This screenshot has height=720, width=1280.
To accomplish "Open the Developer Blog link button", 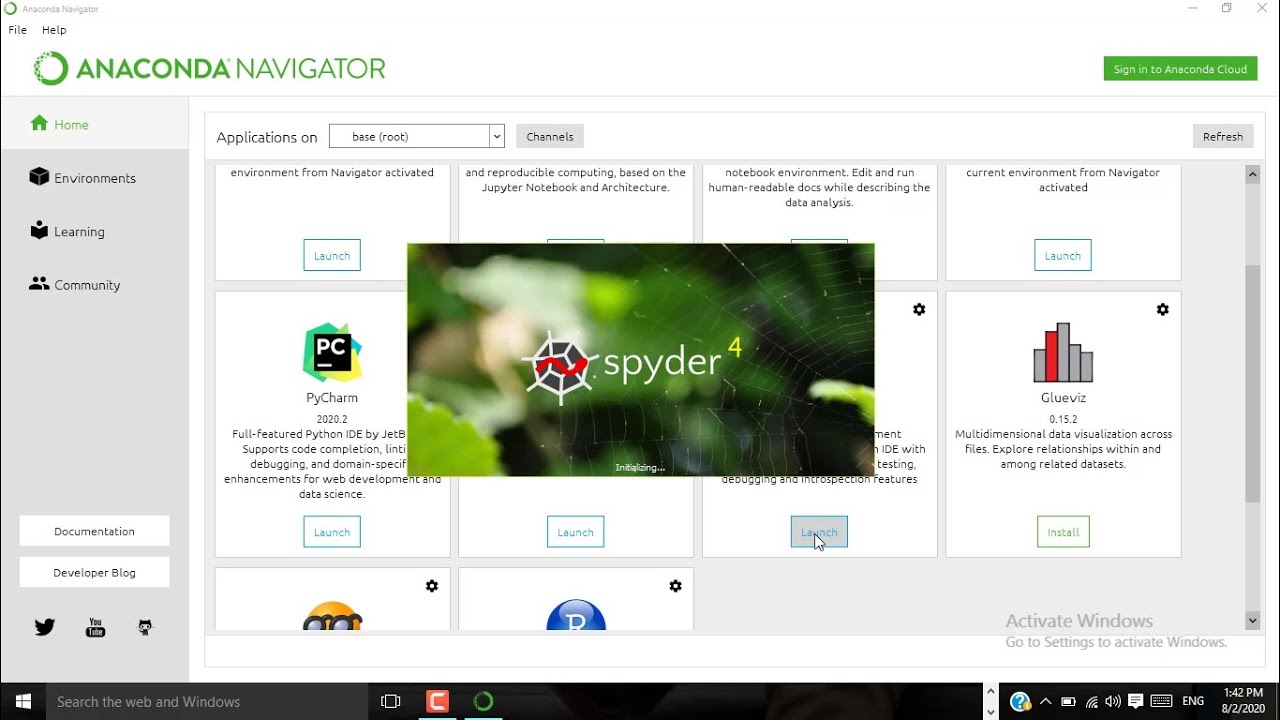I will pyautogui.click(x=94, y=573).
